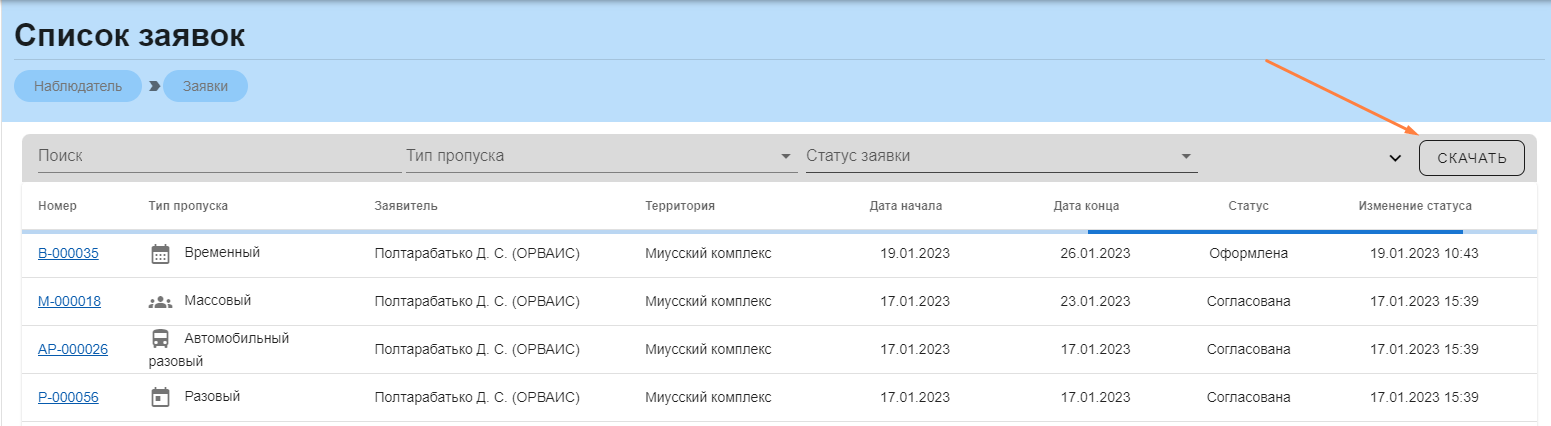
Task: Go to the Заявки breadcrumb chip
Action: click(x=205, y=86)
